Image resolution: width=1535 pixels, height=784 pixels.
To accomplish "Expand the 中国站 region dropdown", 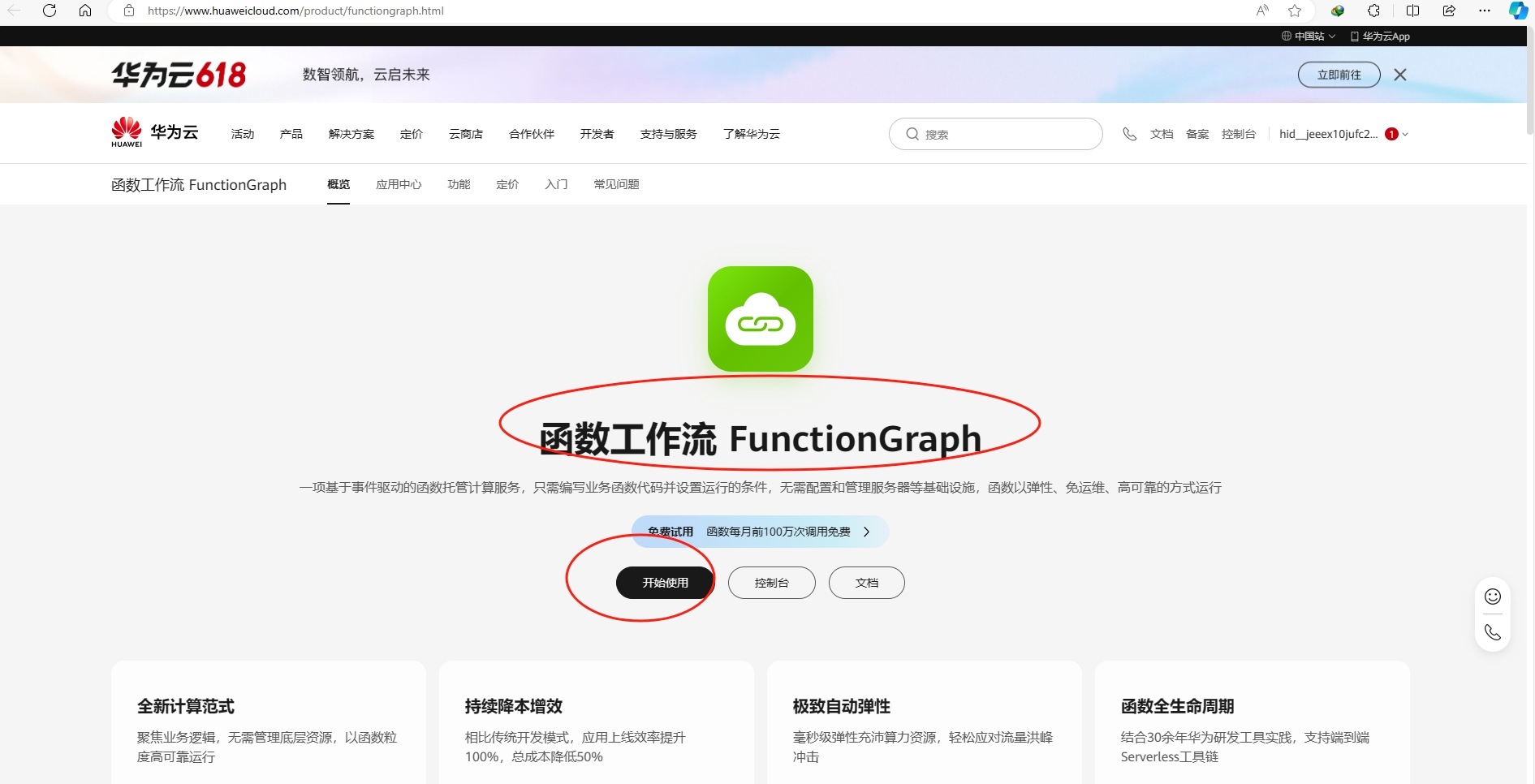I will tap(1309, 37).
